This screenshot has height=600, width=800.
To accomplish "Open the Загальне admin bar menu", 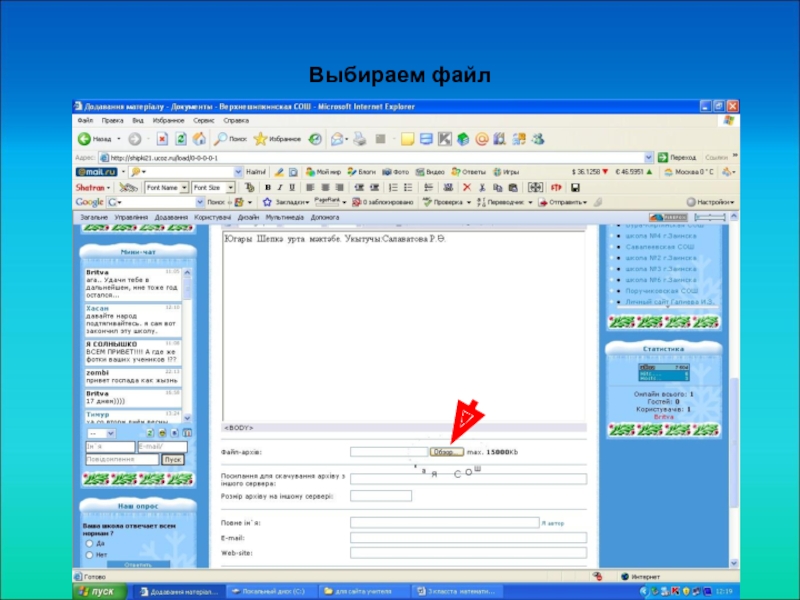I will [x=94, y=217].
